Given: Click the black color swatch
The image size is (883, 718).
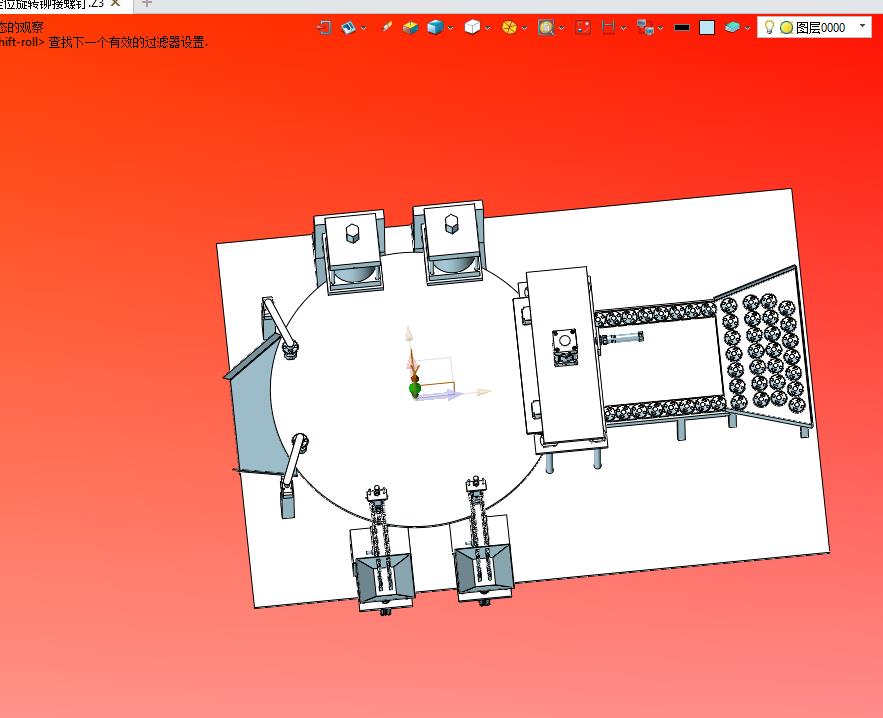Looking at the screenshot, I should click(682, 28).
